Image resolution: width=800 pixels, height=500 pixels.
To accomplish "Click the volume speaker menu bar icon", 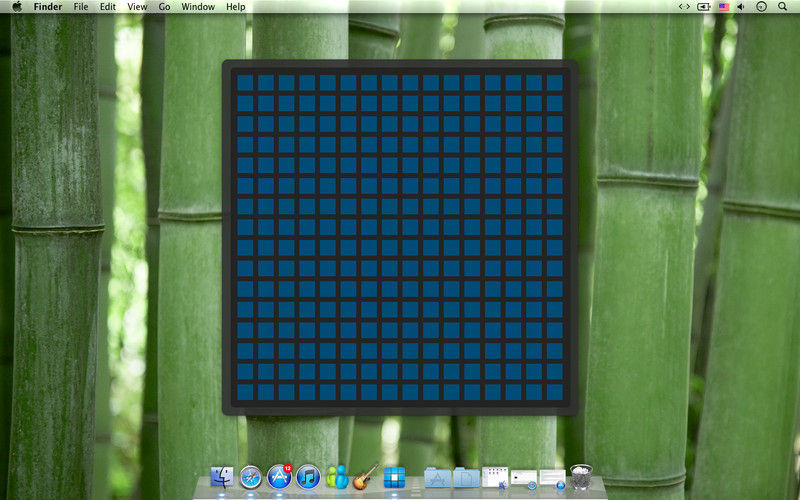I will pos(741,7).
